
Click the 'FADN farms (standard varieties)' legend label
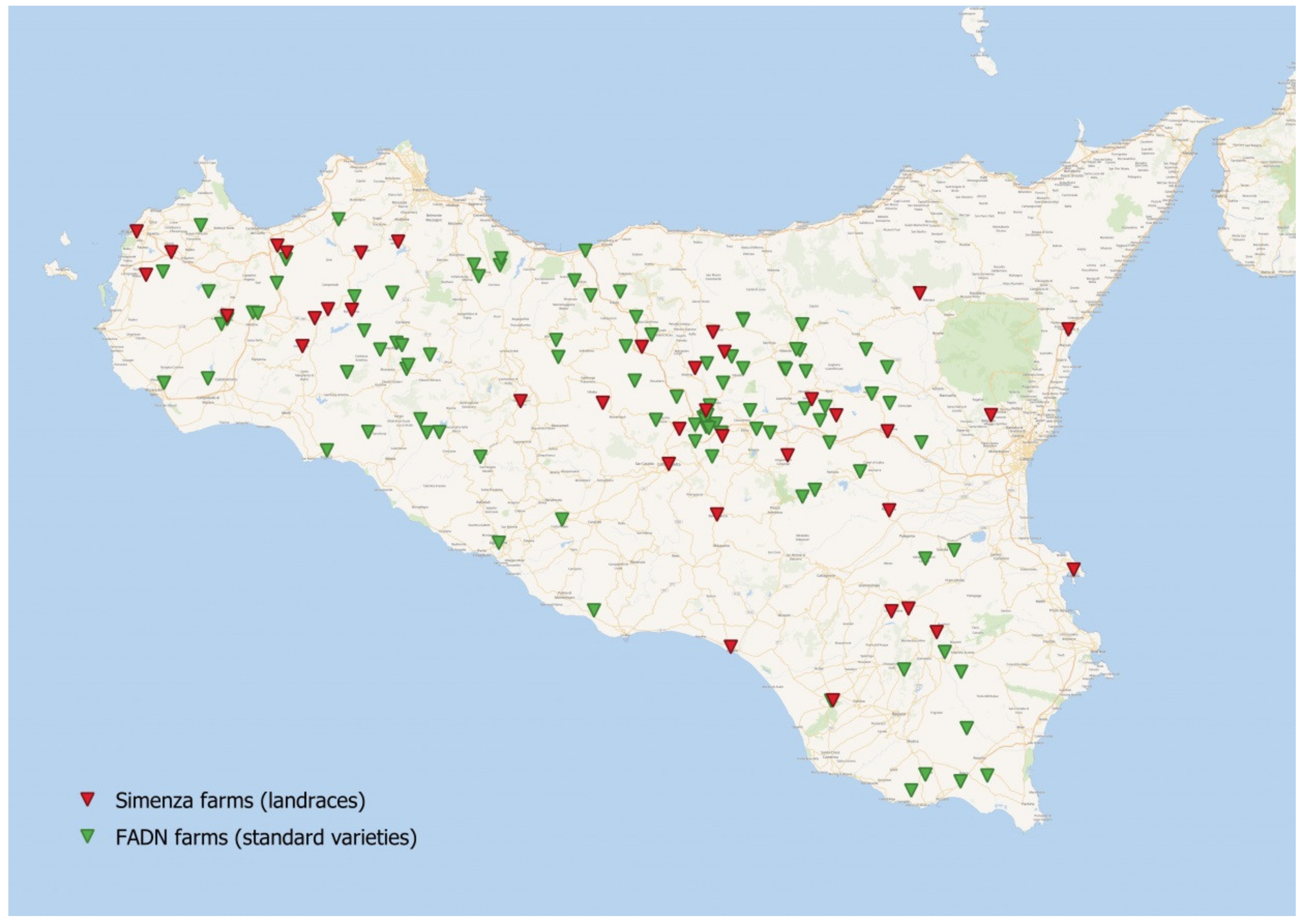pyautogui.click(x=266, y=838)
